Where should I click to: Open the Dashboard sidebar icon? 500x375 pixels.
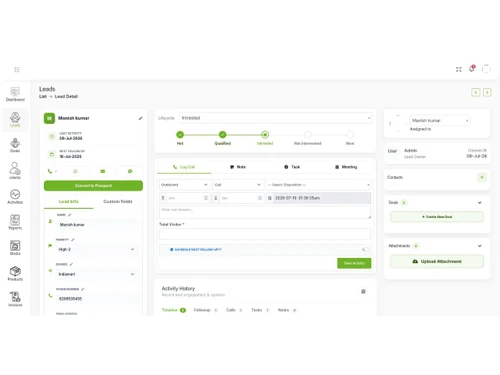pyautogui.click(x=15, y=94)
